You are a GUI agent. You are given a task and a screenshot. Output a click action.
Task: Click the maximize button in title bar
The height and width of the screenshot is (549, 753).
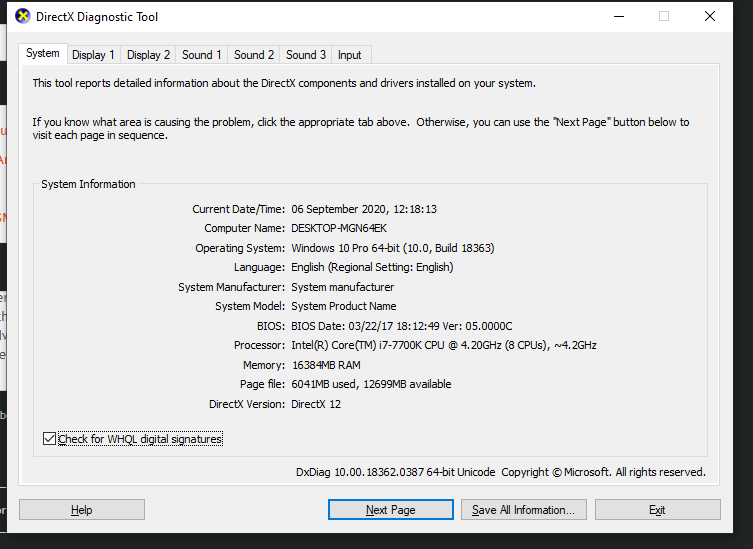pyautogui.click(x=664, y=16)
